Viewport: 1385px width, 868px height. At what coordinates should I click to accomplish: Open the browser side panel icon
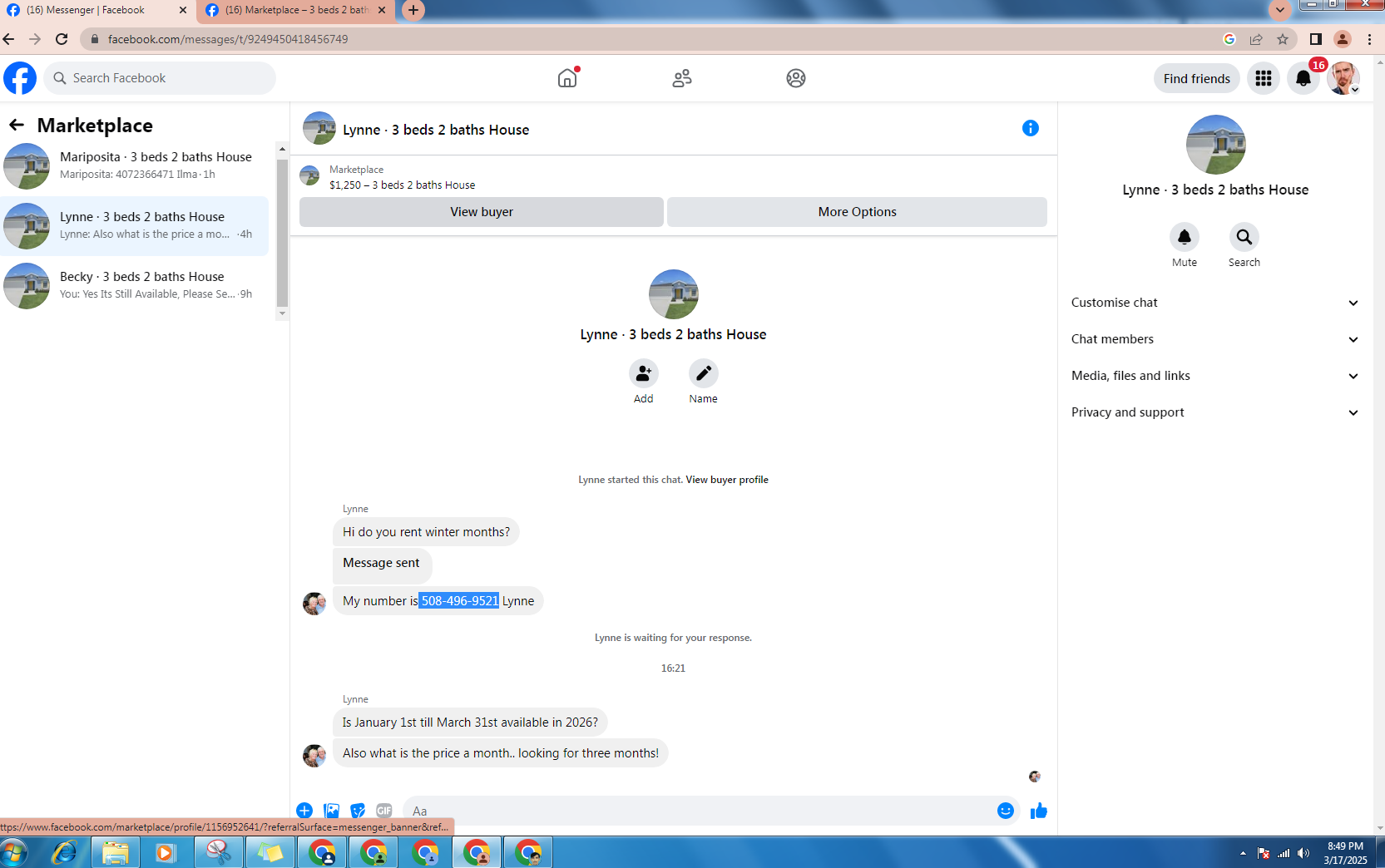[x=1316, y=39]
